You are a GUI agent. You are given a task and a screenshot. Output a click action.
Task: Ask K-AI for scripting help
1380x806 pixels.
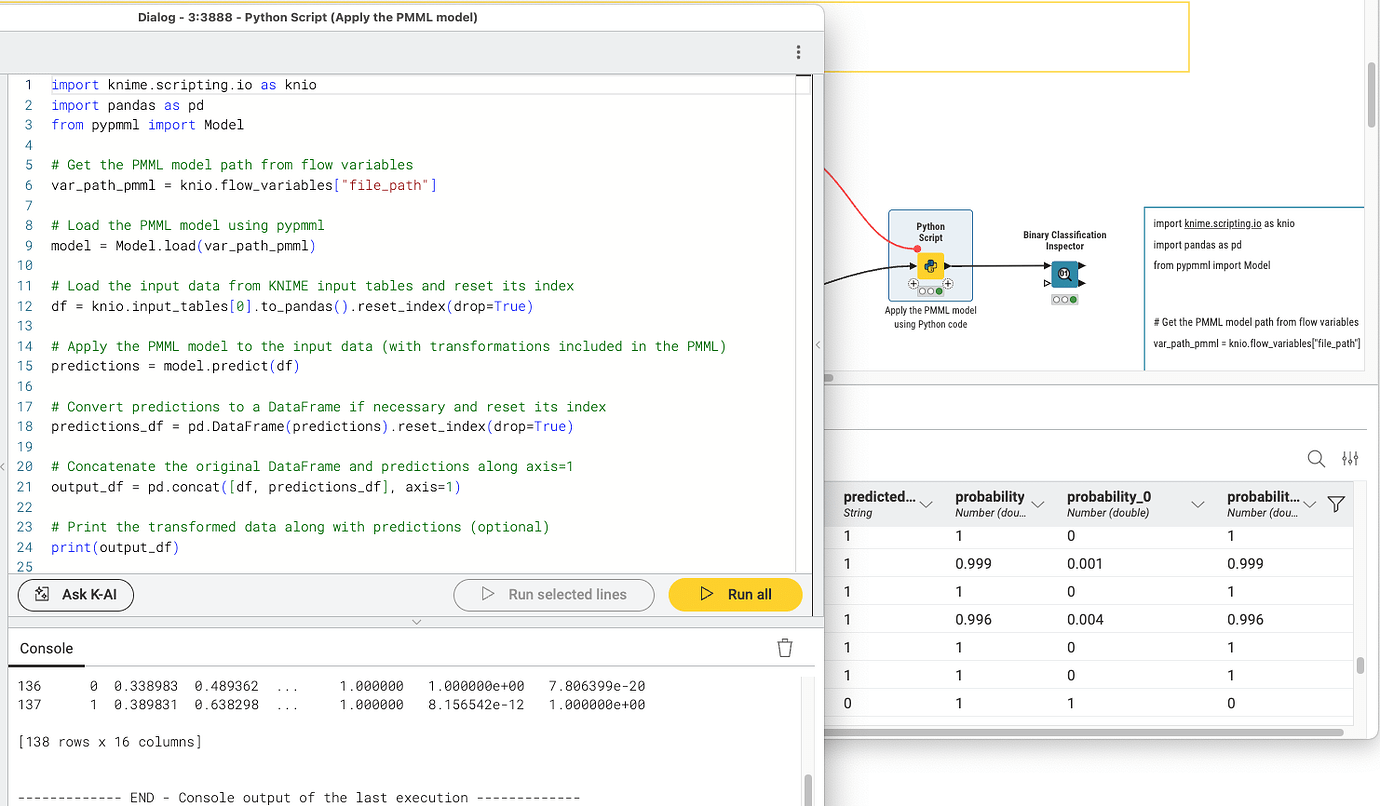pyautogui.click(x=76, y=594)
